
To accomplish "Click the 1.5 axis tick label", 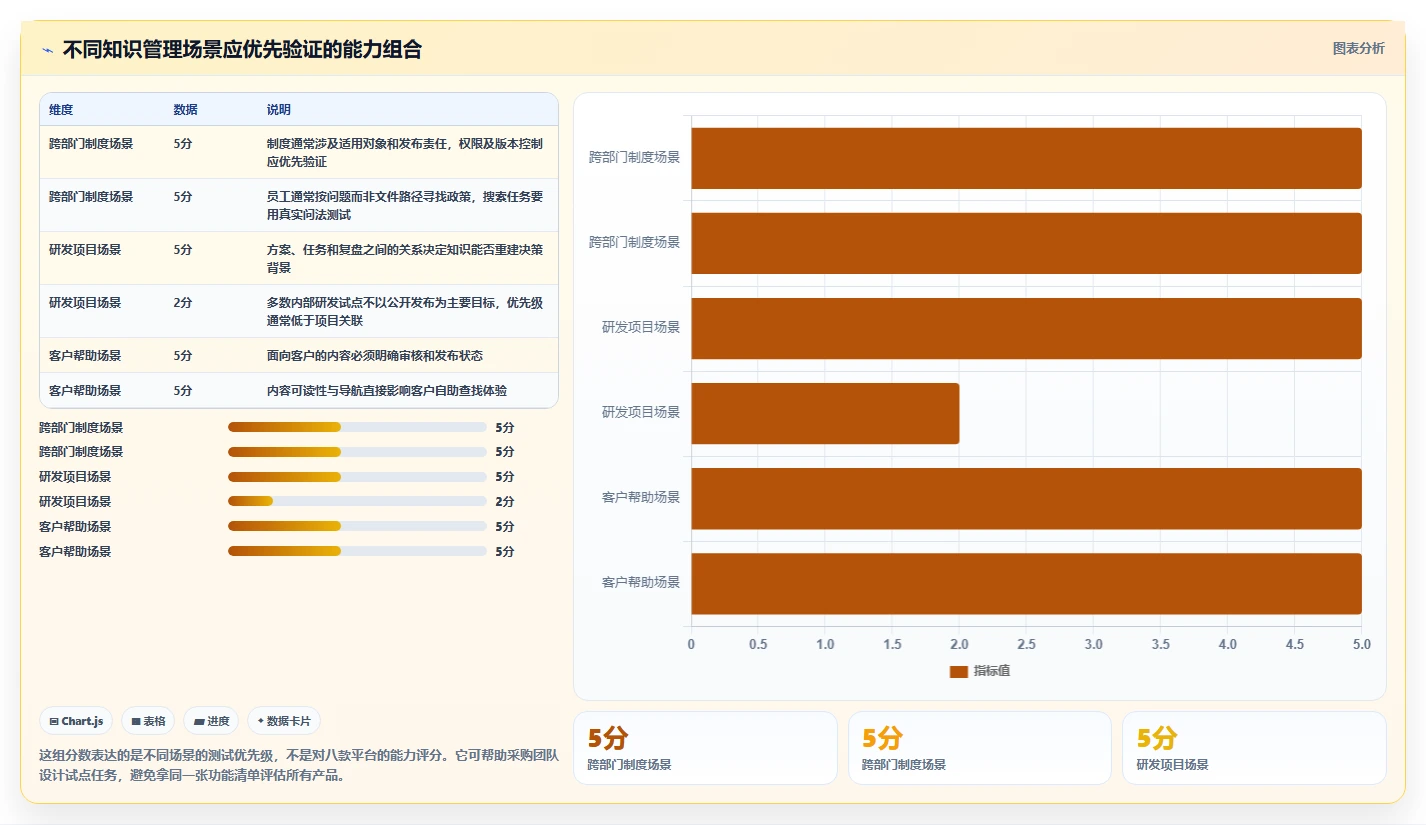I will [892, 644].
